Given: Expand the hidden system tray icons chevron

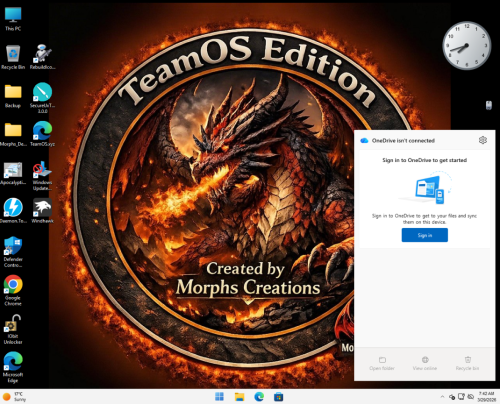Looking at the screenshot, I should click(442, 397).
